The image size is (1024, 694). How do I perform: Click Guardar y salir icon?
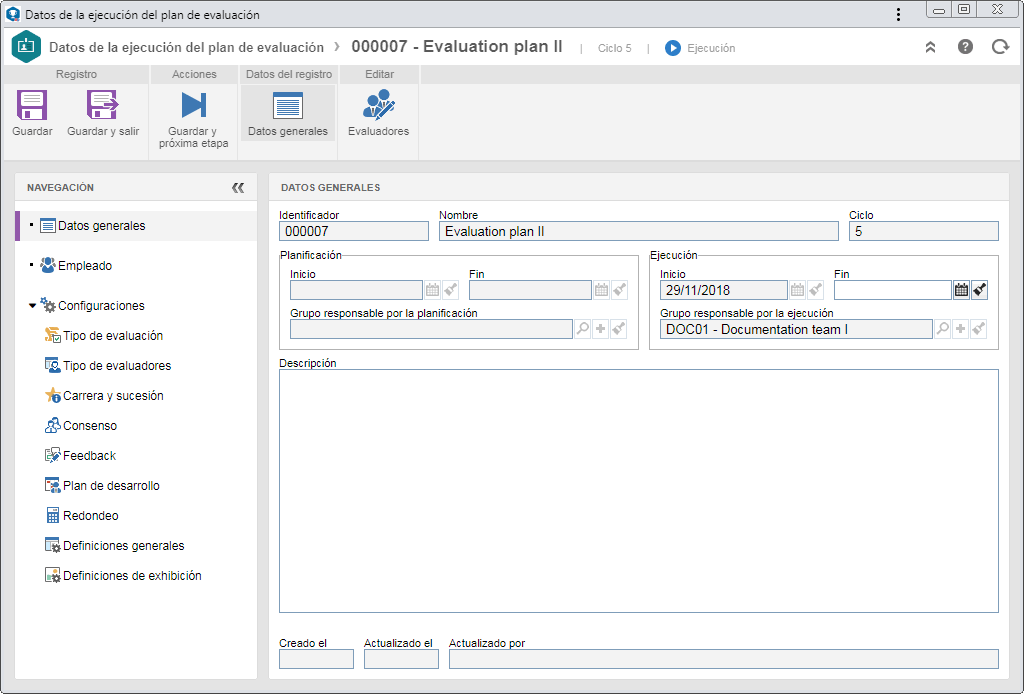[x=103, y=105]
